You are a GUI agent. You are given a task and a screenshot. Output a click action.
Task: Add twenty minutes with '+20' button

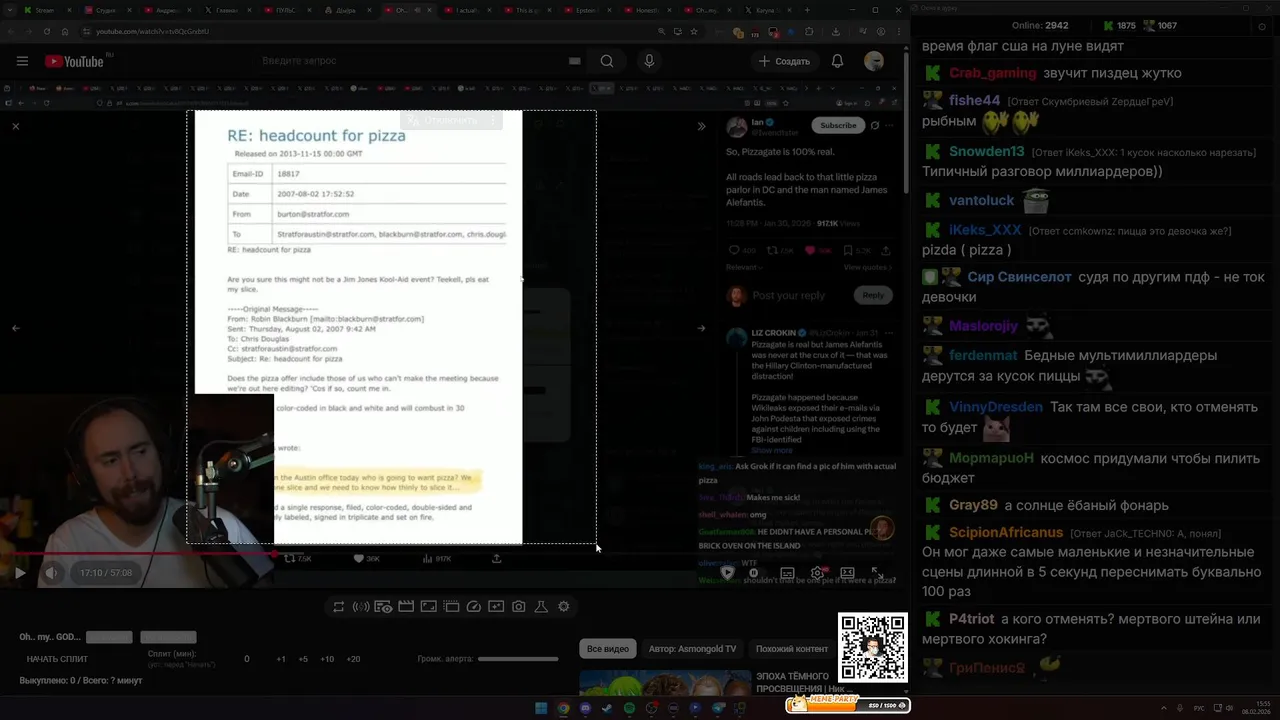353,659
